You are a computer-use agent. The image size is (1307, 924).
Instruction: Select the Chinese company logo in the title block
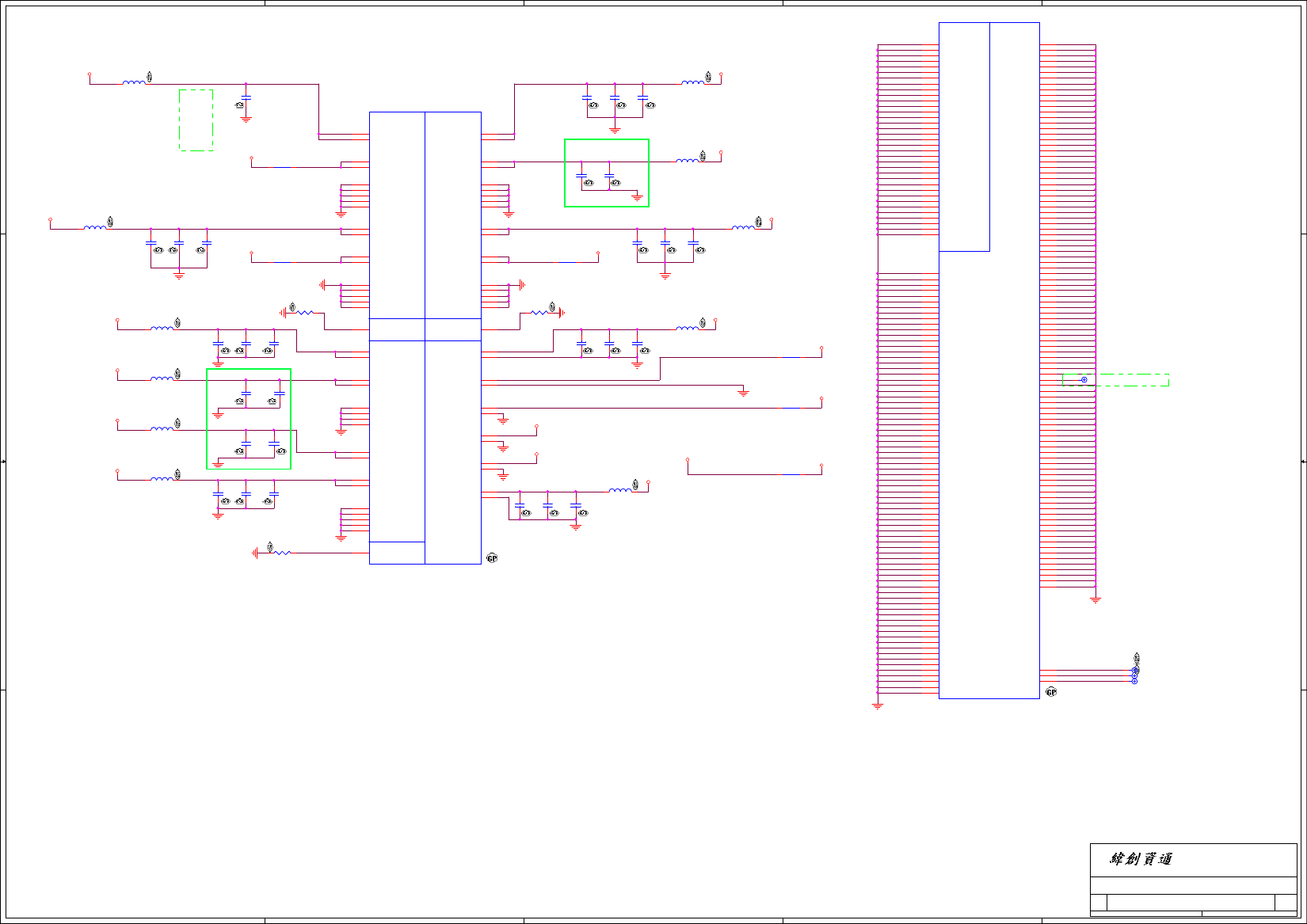click(1141, 859)
